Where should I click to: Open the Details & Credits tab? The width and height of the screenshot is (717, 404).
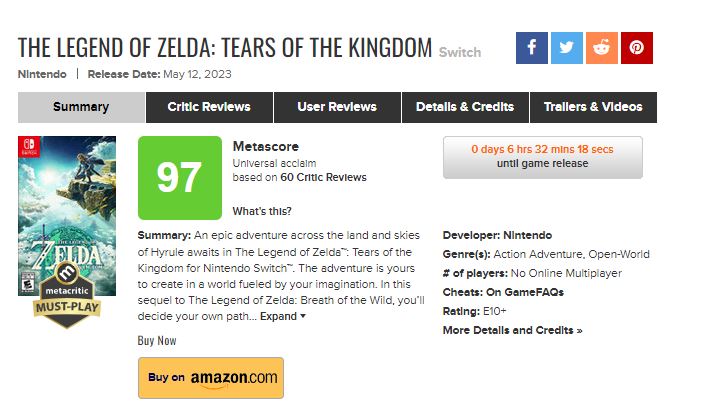(465, 107)
